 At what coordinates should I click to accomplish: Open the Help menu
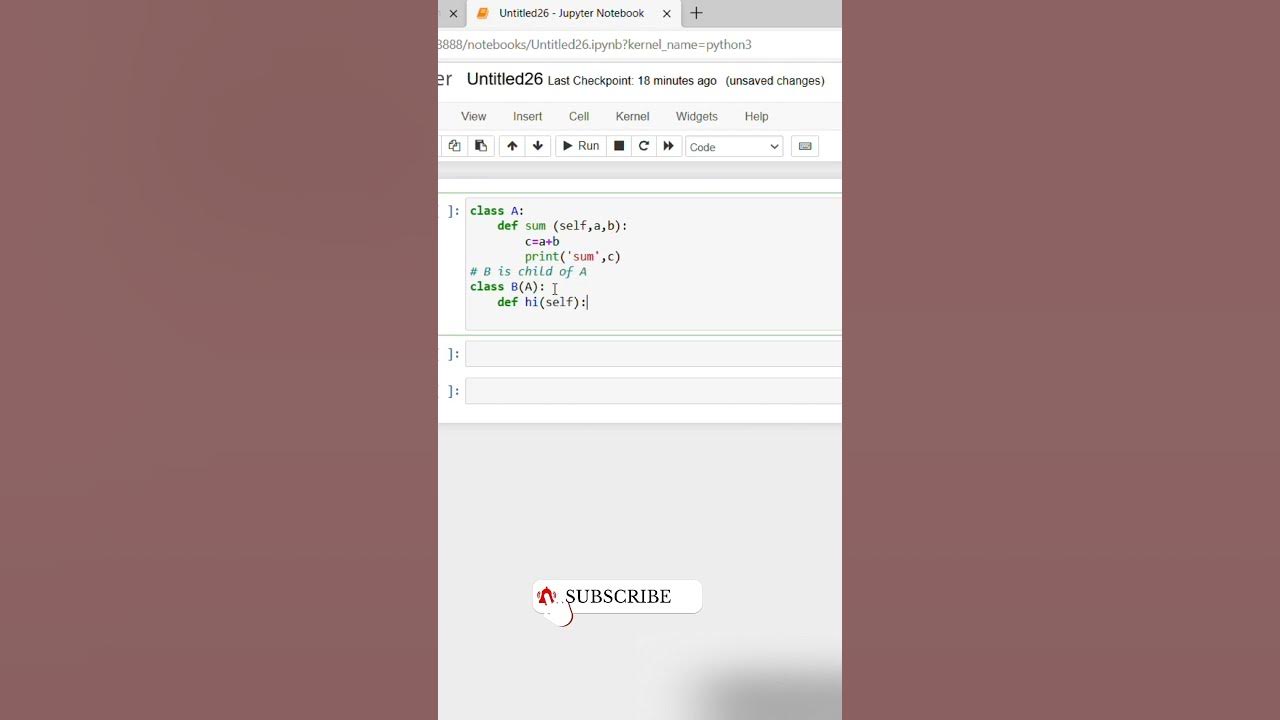756,116
